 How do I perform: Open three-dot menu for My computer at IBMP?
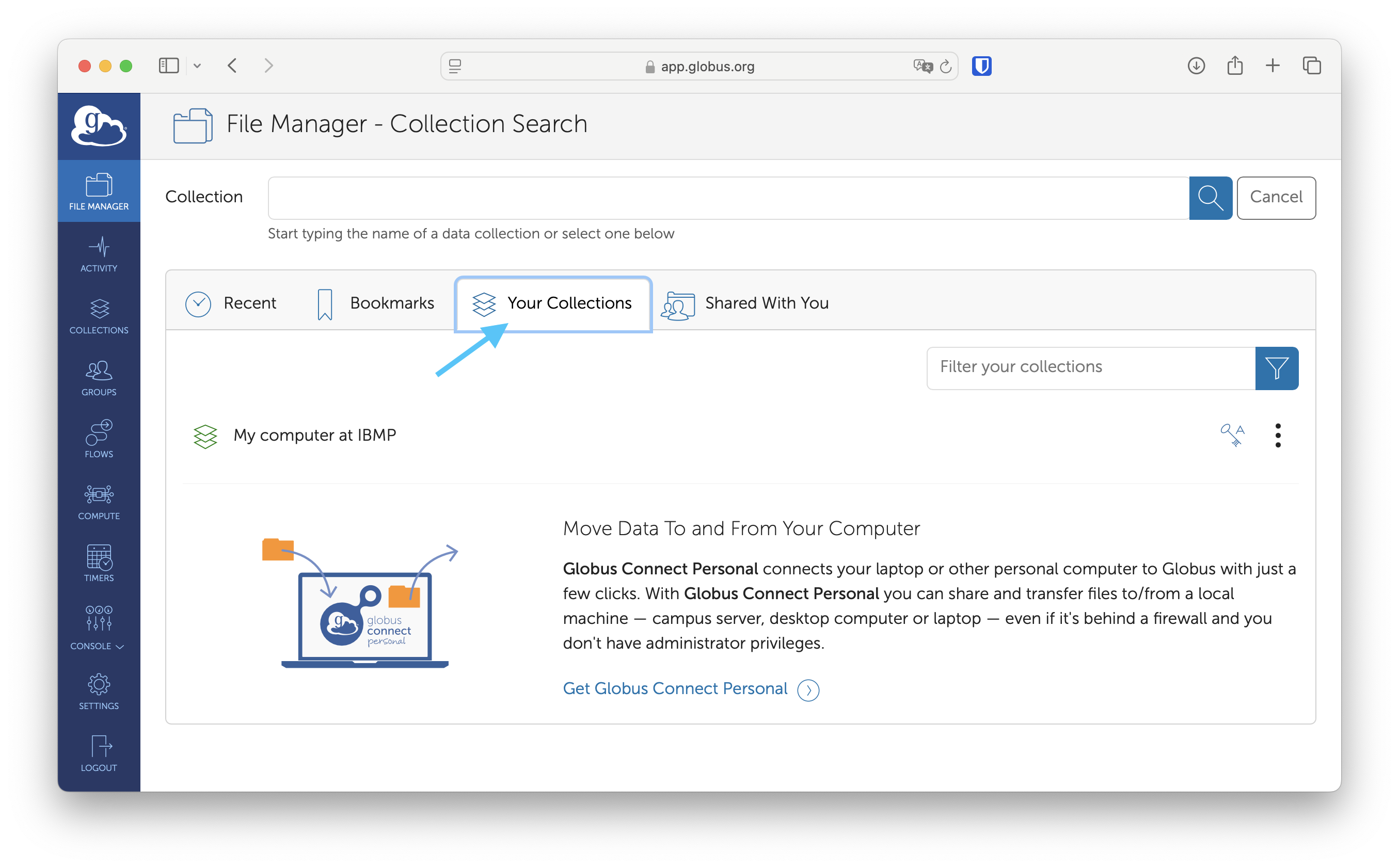click(1278, 435)
